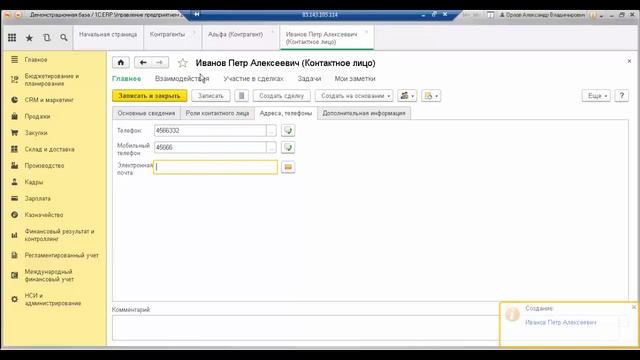Expand the people icon dropdown button
This screenshot has width=640, height=360.
(x=407, y=96)
